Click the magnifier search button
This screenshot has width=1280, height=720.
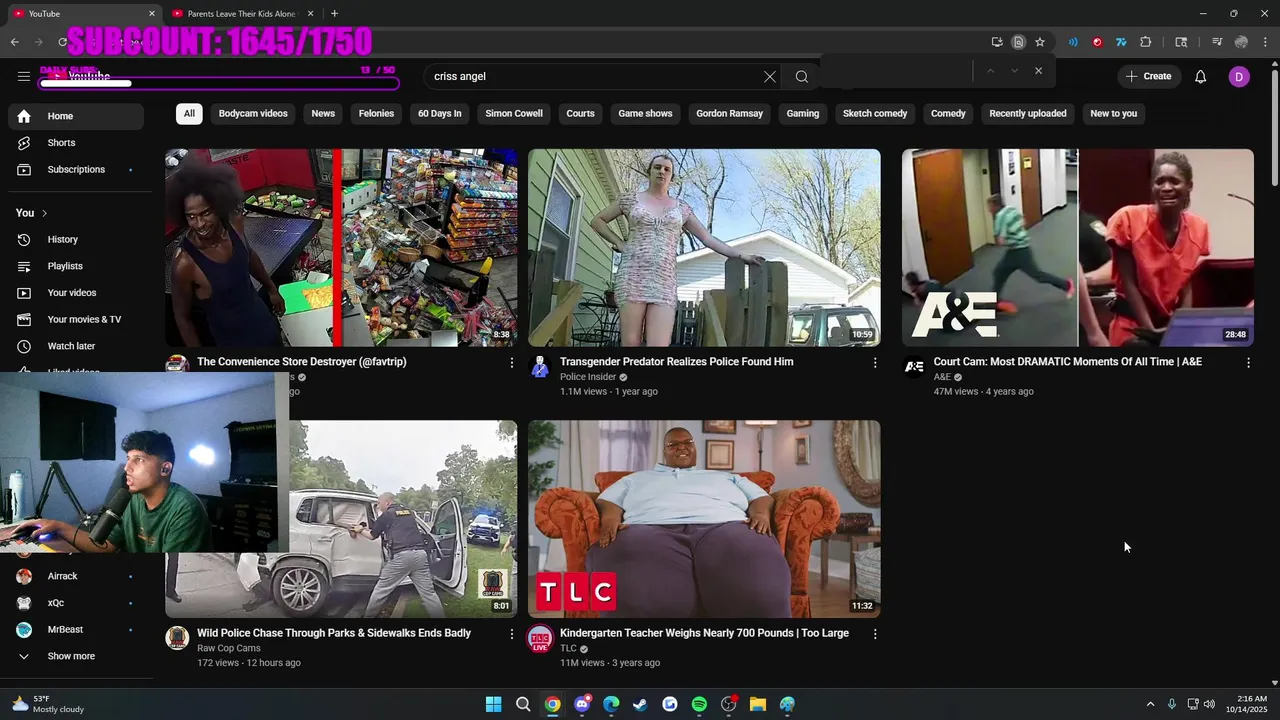[x=802, y=76]
